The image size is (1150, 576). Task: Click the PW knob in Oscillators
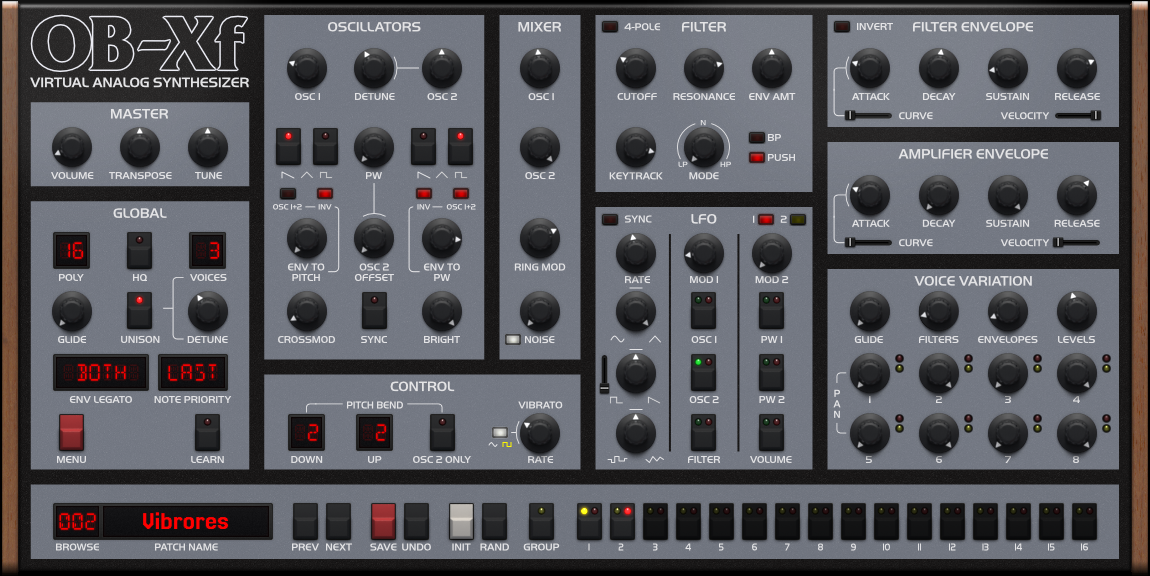(374, 147)
